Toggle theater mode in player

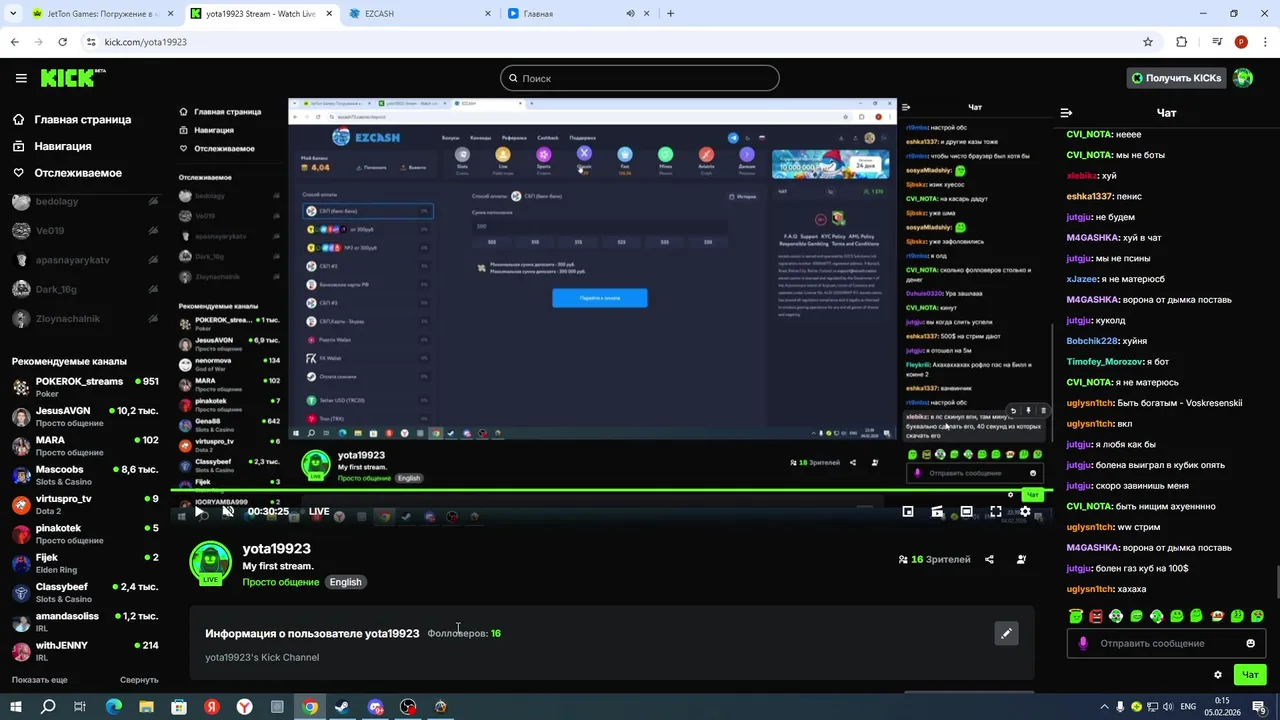coord(967,511)
